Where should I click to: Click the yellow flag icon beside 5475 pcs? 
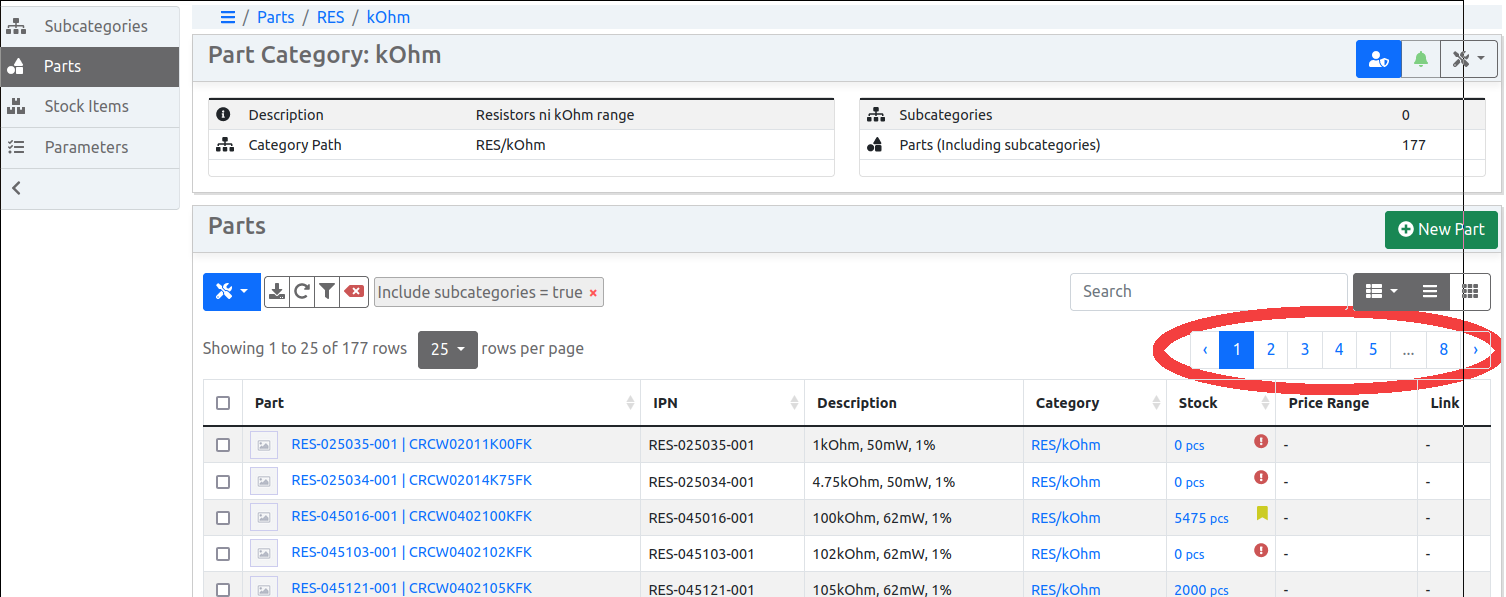(x=1261, y=513)
